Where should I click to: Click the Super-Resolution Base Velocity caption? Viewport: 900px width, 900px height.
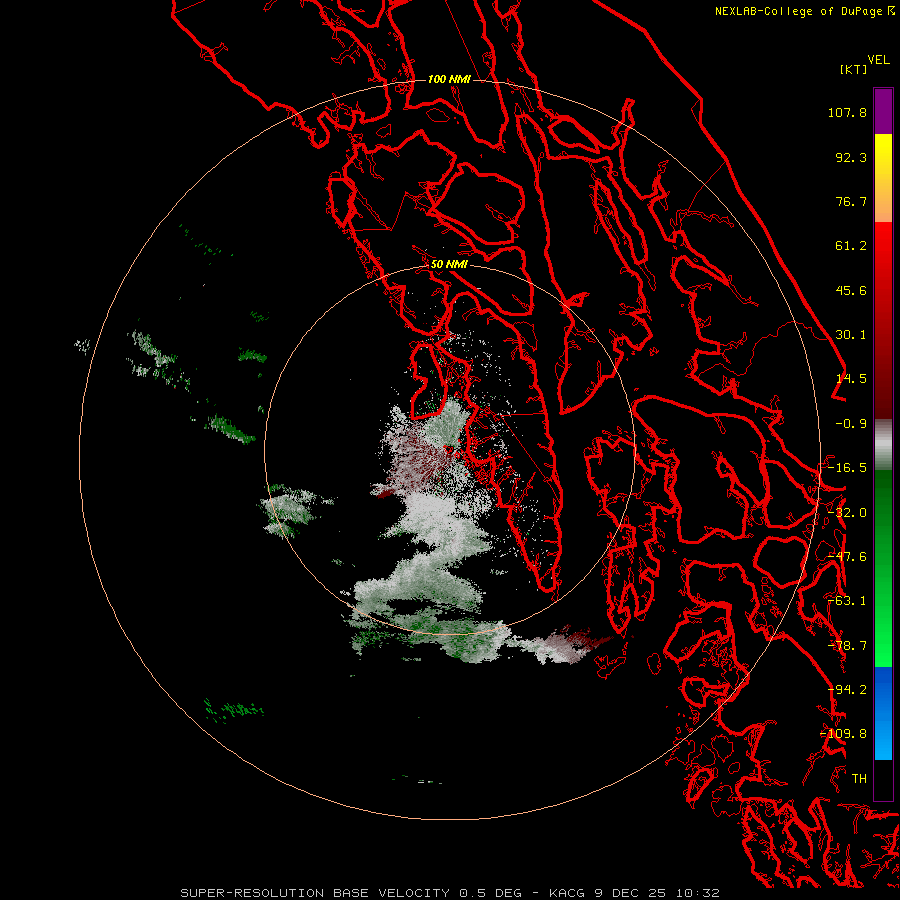[x=450, y=893]
